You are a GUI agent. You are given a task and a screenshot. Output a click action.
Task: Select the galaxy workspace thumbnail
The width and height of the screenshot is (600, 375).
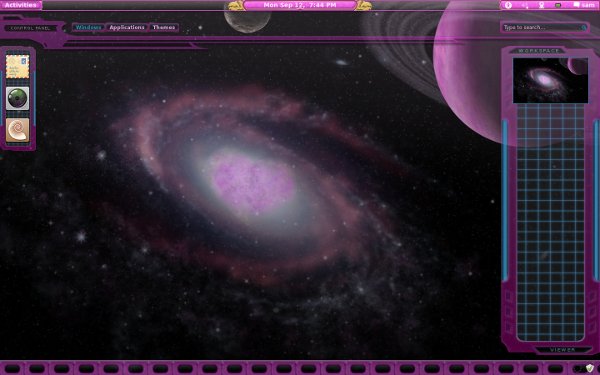click(x=550, y=80)
